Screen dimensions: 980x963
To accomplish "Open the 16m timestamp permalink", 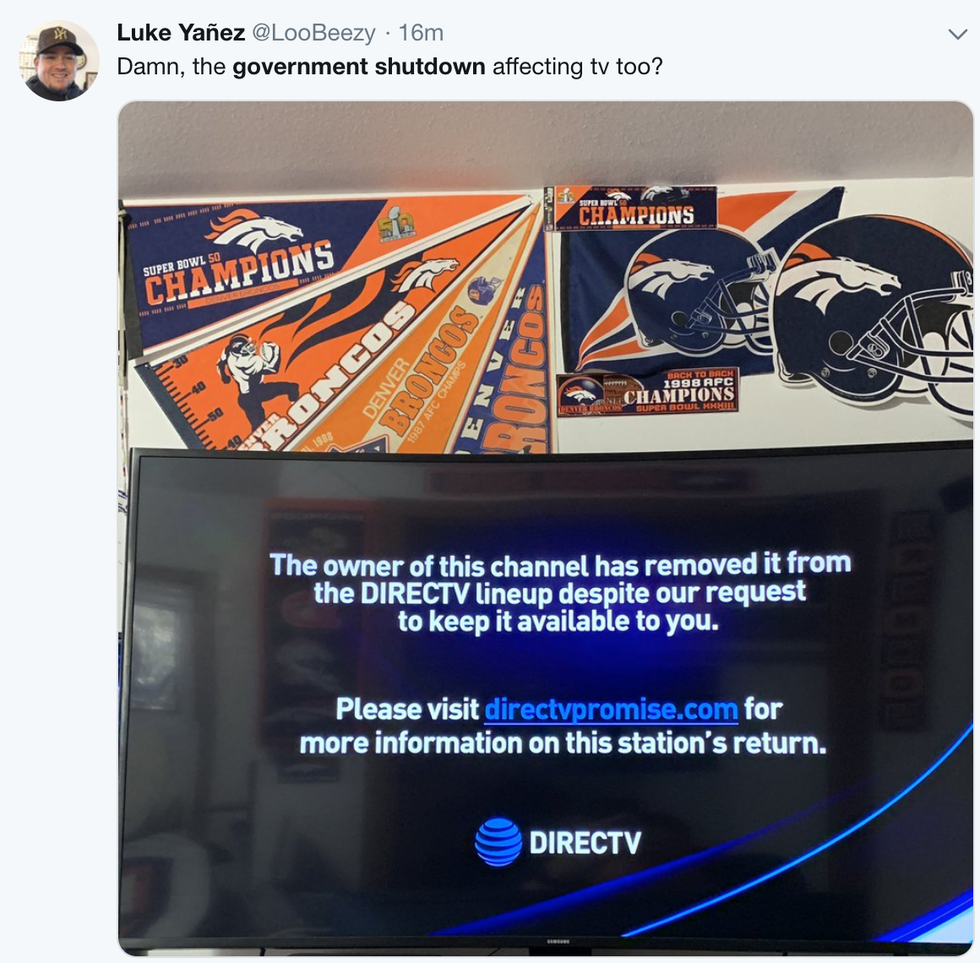I will [x=421, y=32].
